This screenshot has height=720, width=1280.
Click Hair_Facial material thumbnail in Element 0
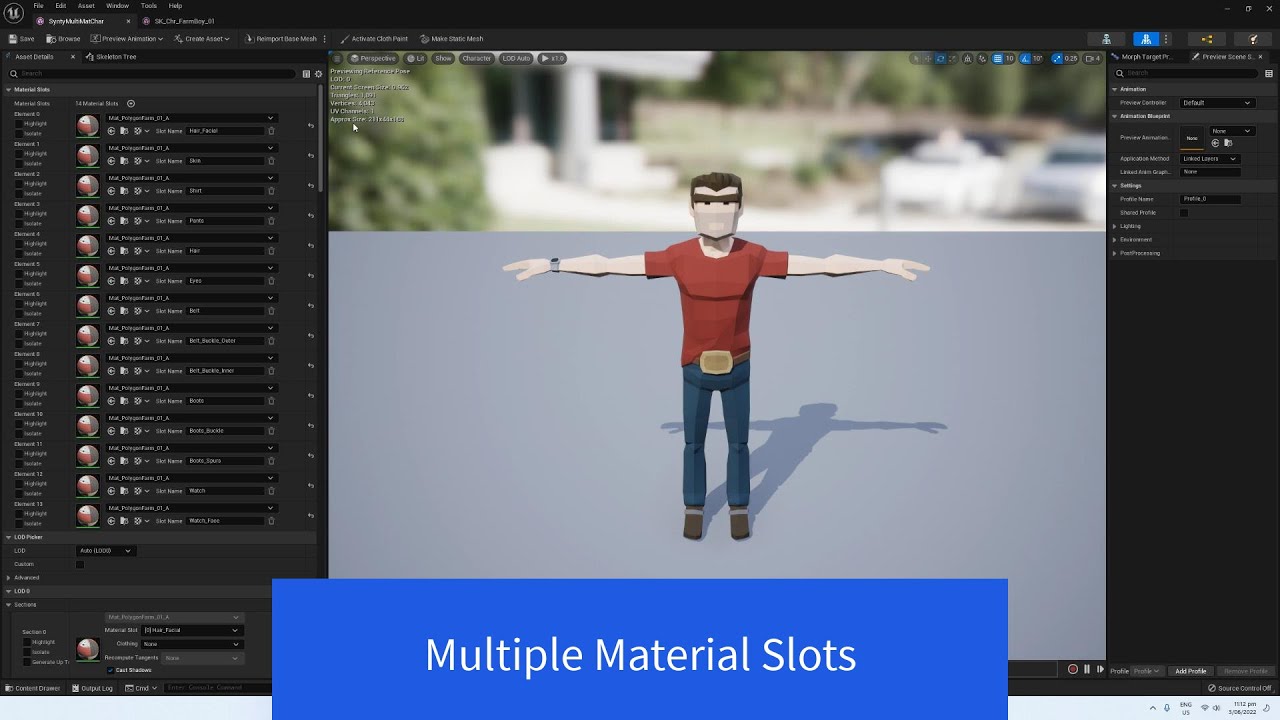coord(88,125)
